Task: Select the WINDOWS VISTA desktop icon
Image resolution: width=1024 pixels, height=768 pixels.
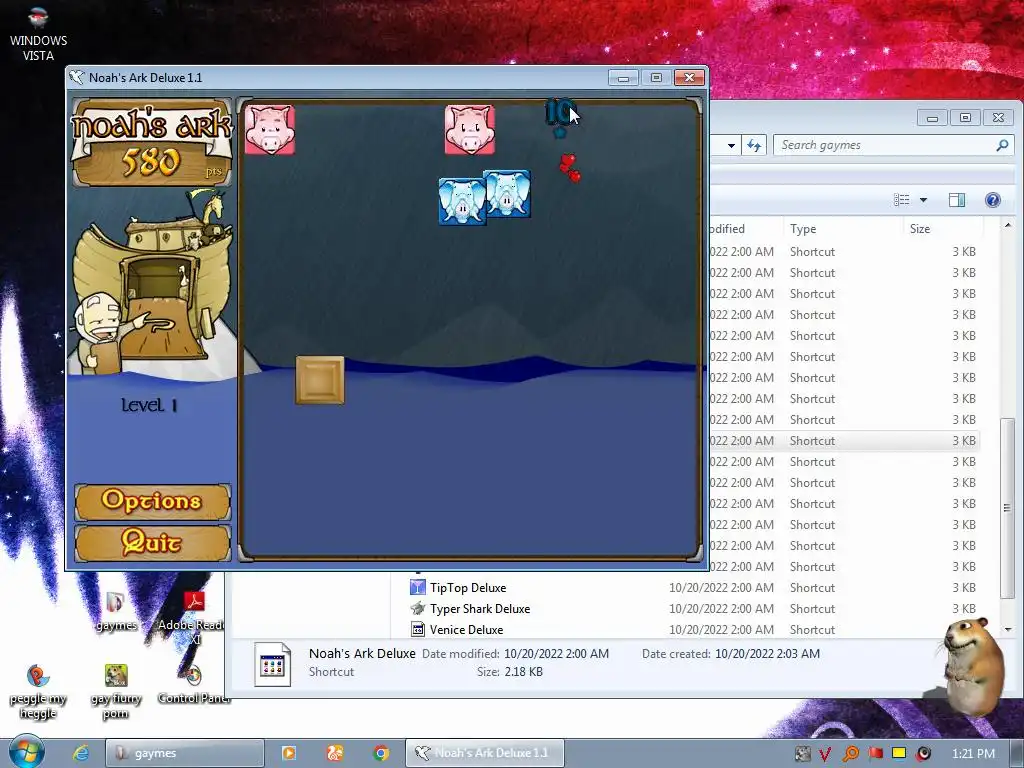Action: pos(39,34)
